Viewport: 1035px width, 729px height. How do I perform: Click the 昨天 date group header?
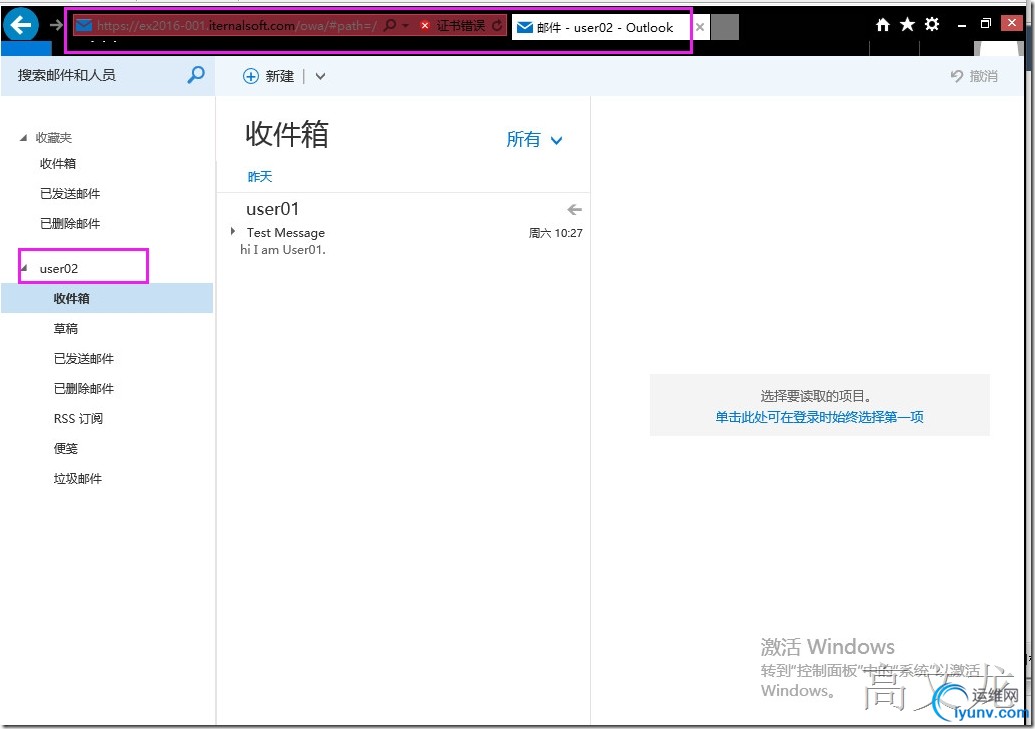coord(259,176)
